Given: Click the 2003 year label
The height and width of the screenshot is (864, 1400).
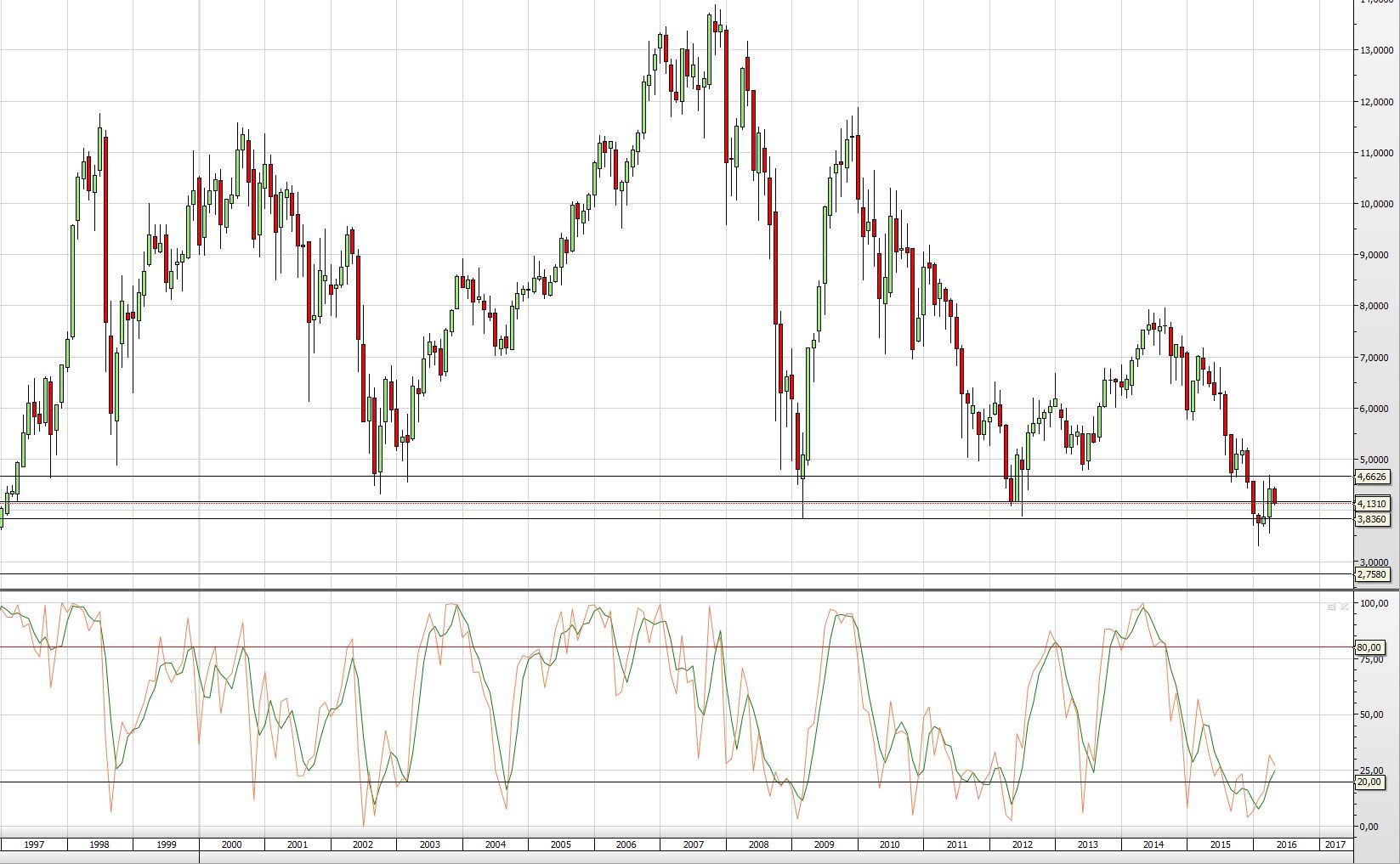Looking at the screenshot, I should (430, 844).
